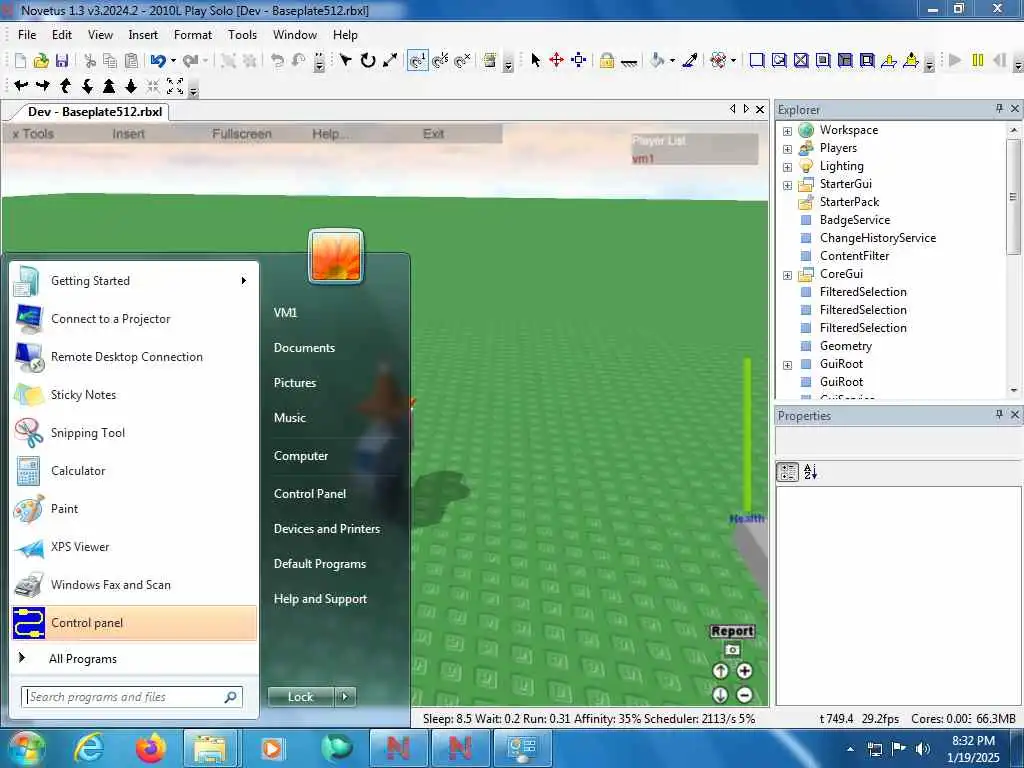Select the Resize diagonal double-arrow tool
This screenshot has width=1024, height=768.
390,61
